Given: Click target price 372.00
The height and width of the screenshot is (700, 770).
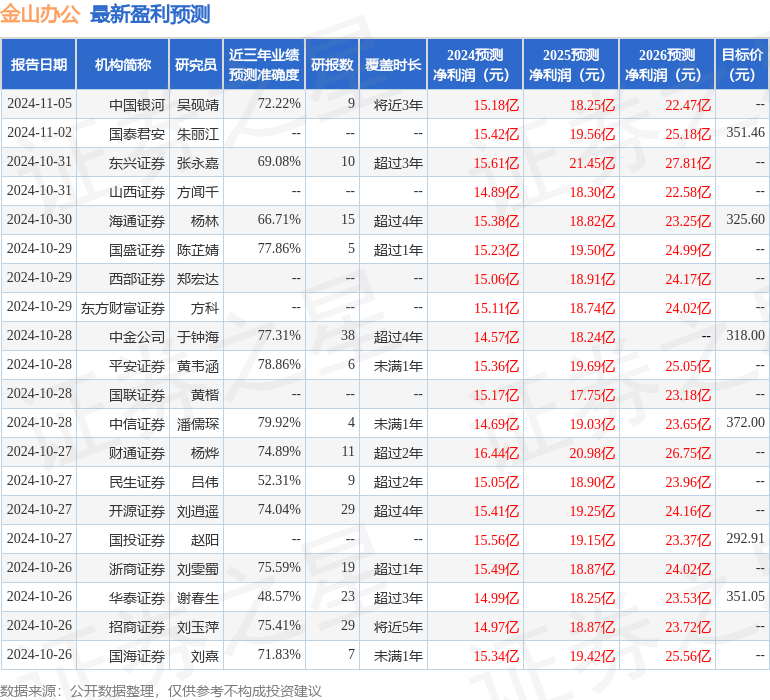Looking at the screenshot, I should (745, 422).
